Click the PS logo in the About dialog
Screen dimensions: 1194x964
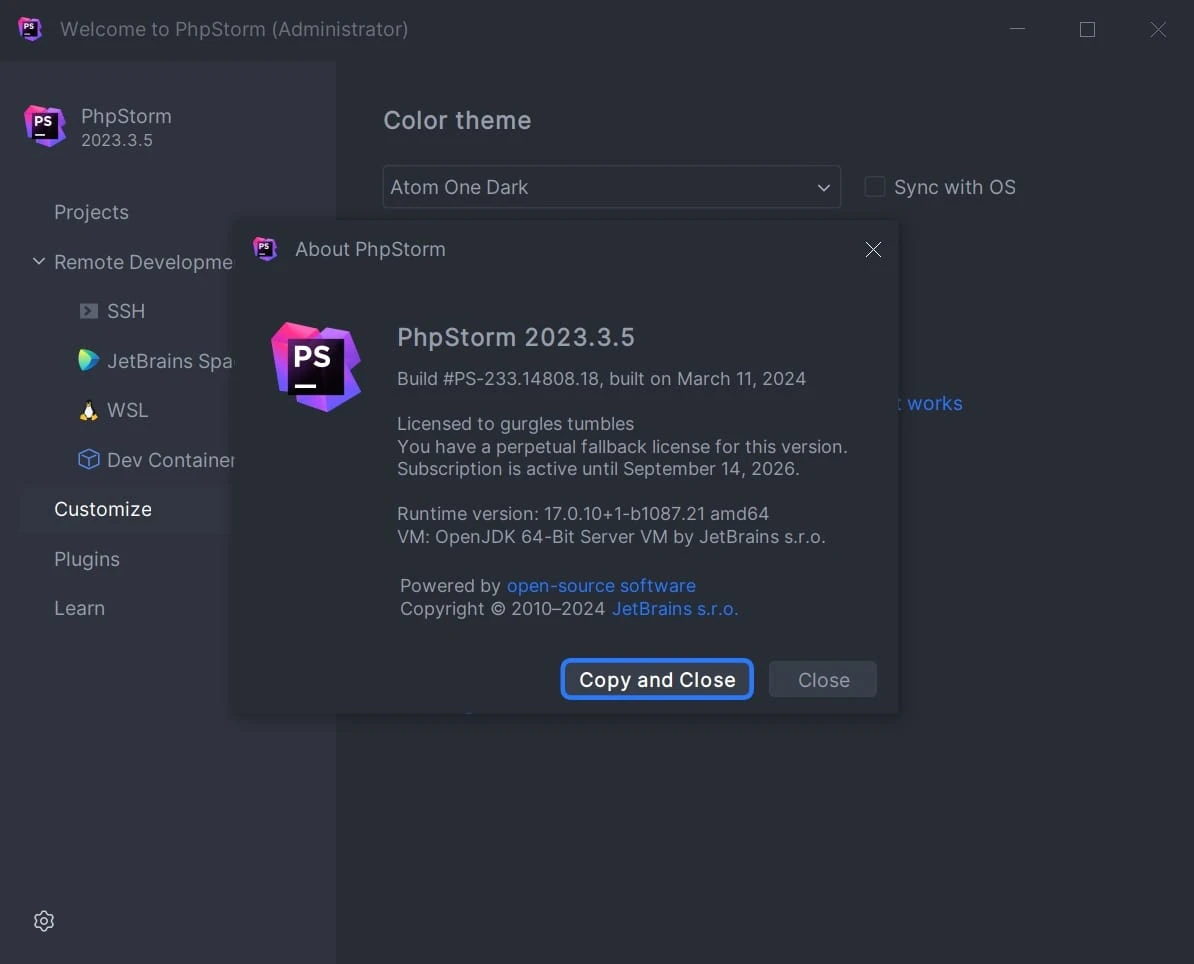(317, 367)
